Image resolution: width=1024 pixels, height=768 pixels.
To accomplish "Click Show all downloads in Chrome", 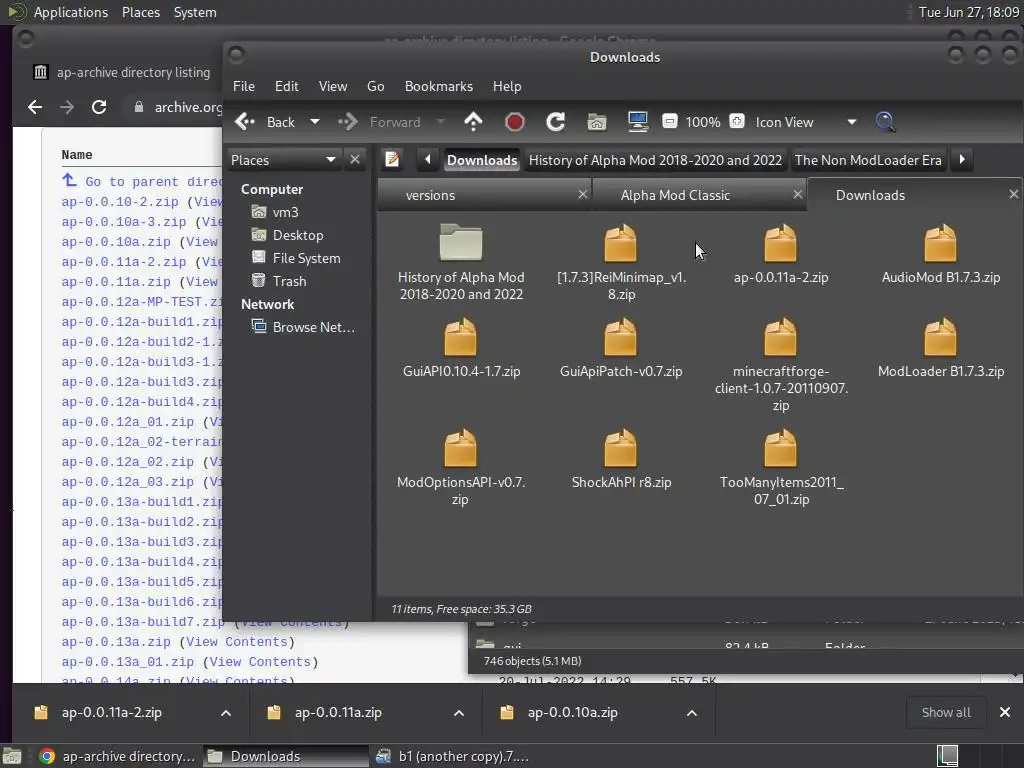I will coord(946,712).
